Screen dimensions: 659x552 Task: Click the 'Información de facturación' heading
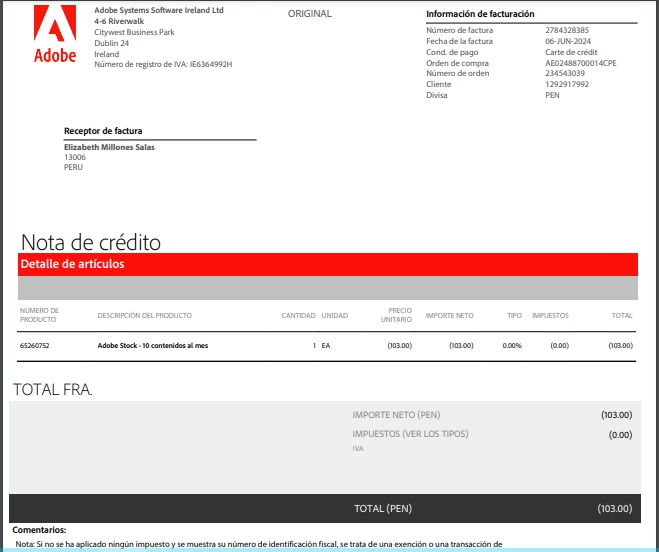[x=480, y=14]
